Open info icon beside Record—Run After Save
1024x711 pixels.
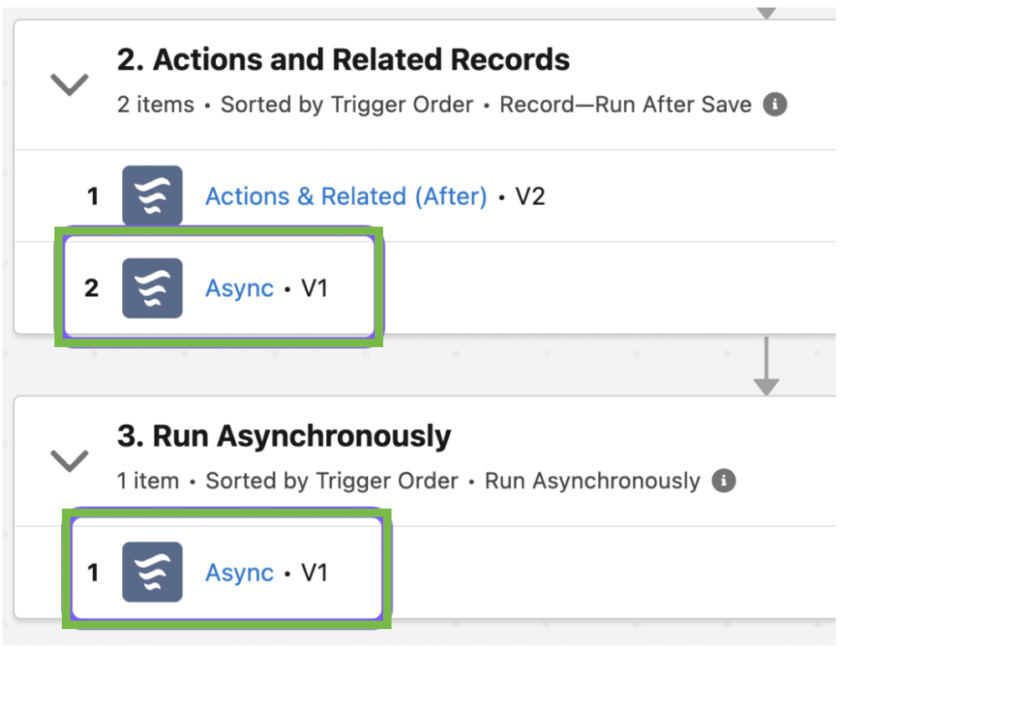[775, 104]
